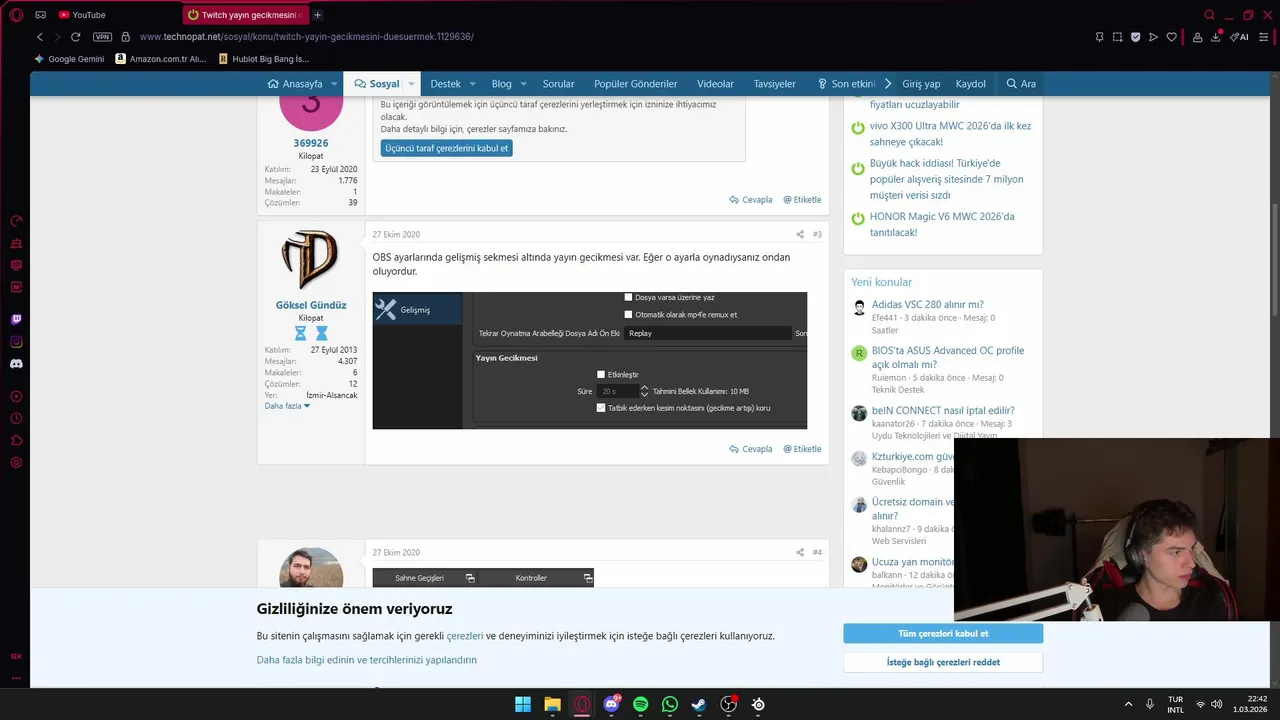Open beIN CONNECT nasıl iptal edilir? topic

point(943,410)
